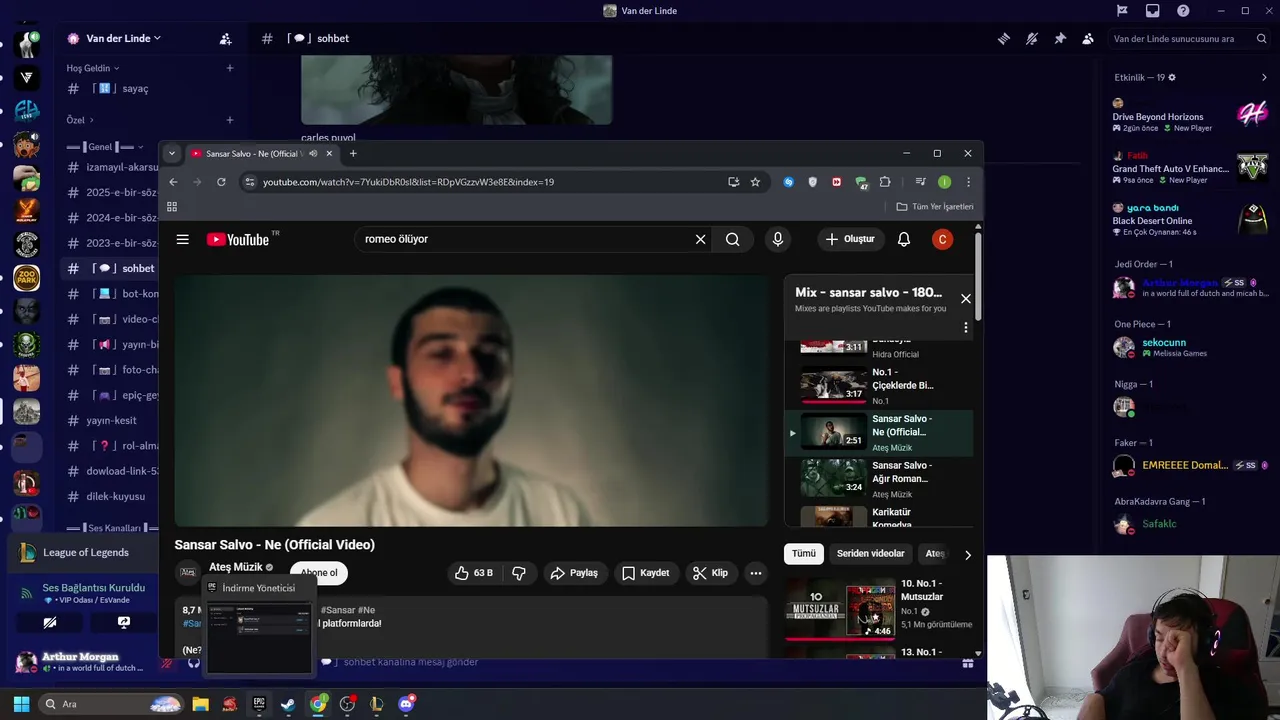Screen dimensions: 1280x720
Task: Reload the YouTube page
Action: point(221,182)
